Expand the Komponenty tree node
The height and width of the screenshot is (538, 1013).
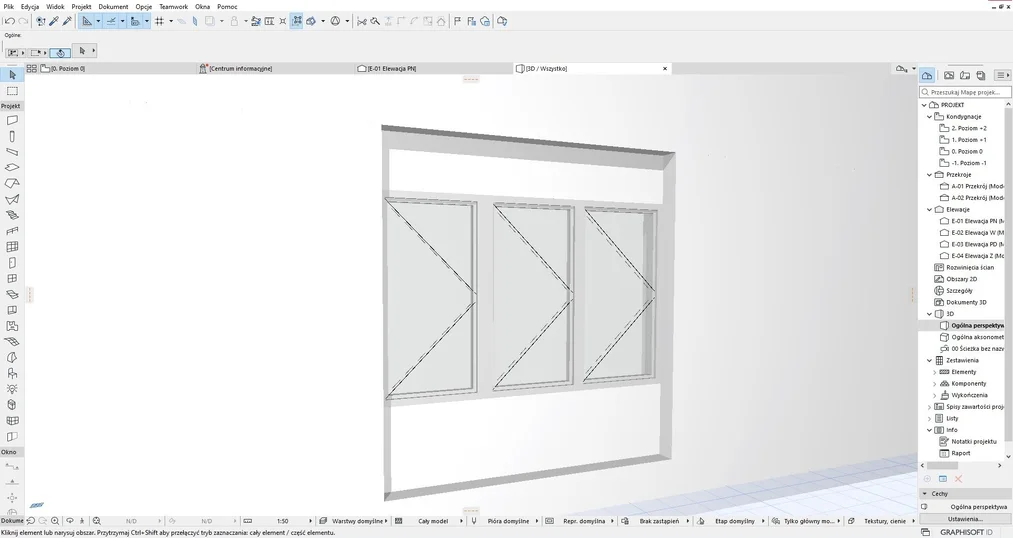coord(934,384)
